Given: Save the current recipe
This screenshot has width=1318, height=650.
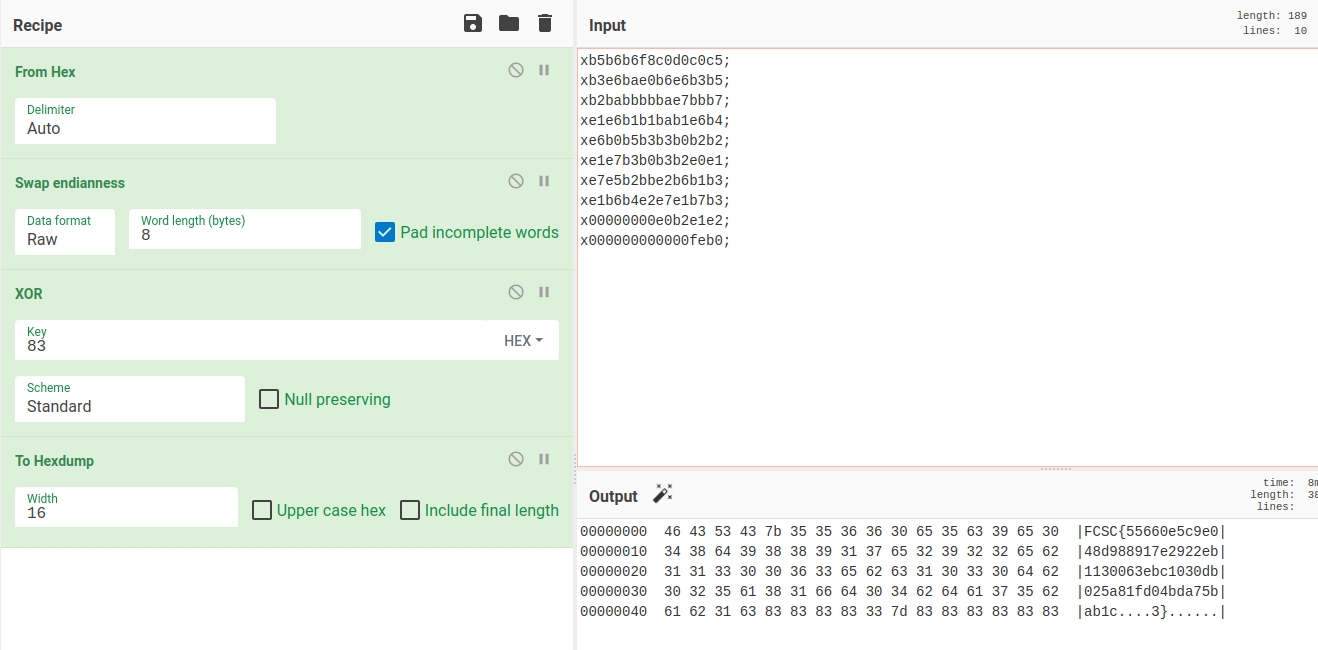Looking at the screenshot, I should [x=473, y=23].
